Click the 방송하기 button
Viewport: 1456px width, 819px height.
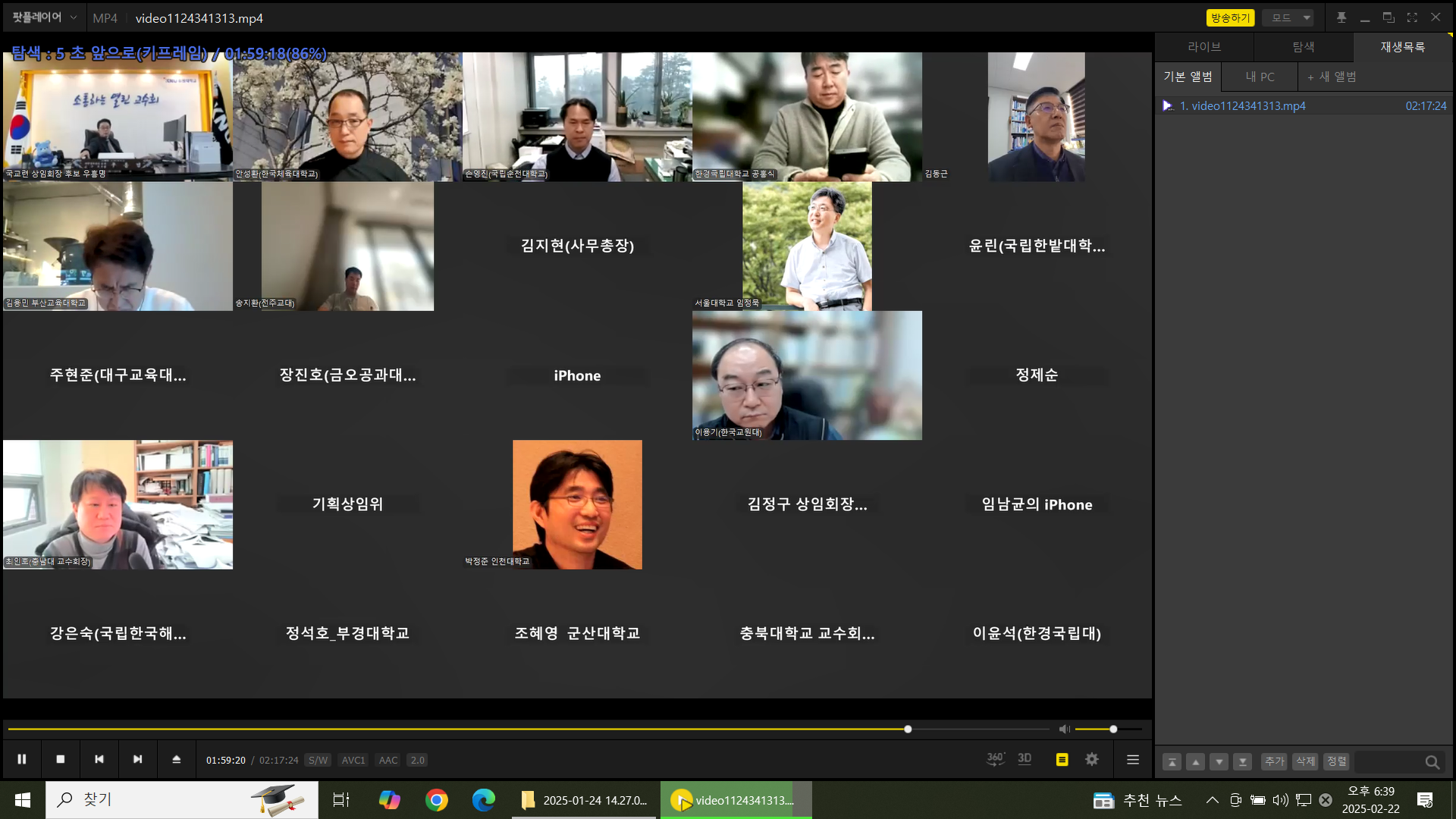coord(1229,17)
